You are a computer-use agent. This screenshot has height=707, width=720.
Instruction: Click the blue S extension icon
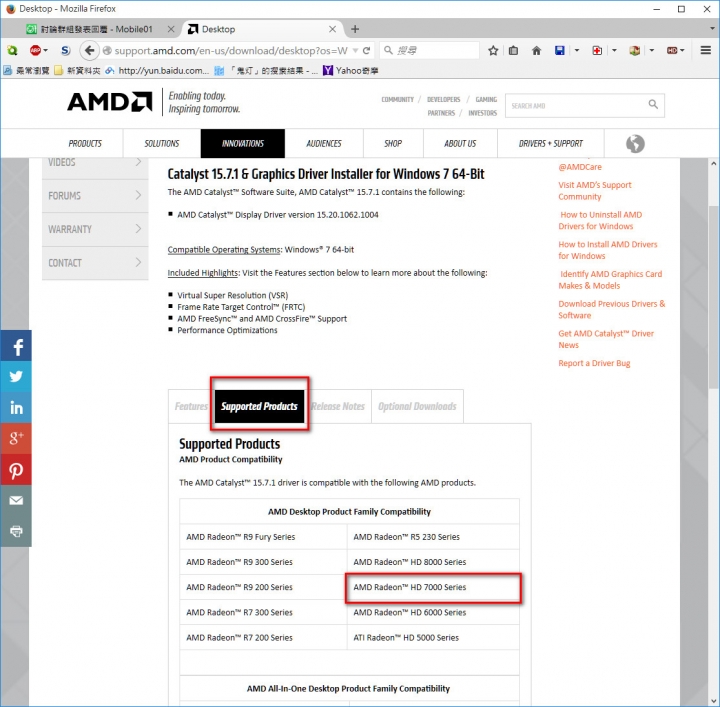[66, 50]
